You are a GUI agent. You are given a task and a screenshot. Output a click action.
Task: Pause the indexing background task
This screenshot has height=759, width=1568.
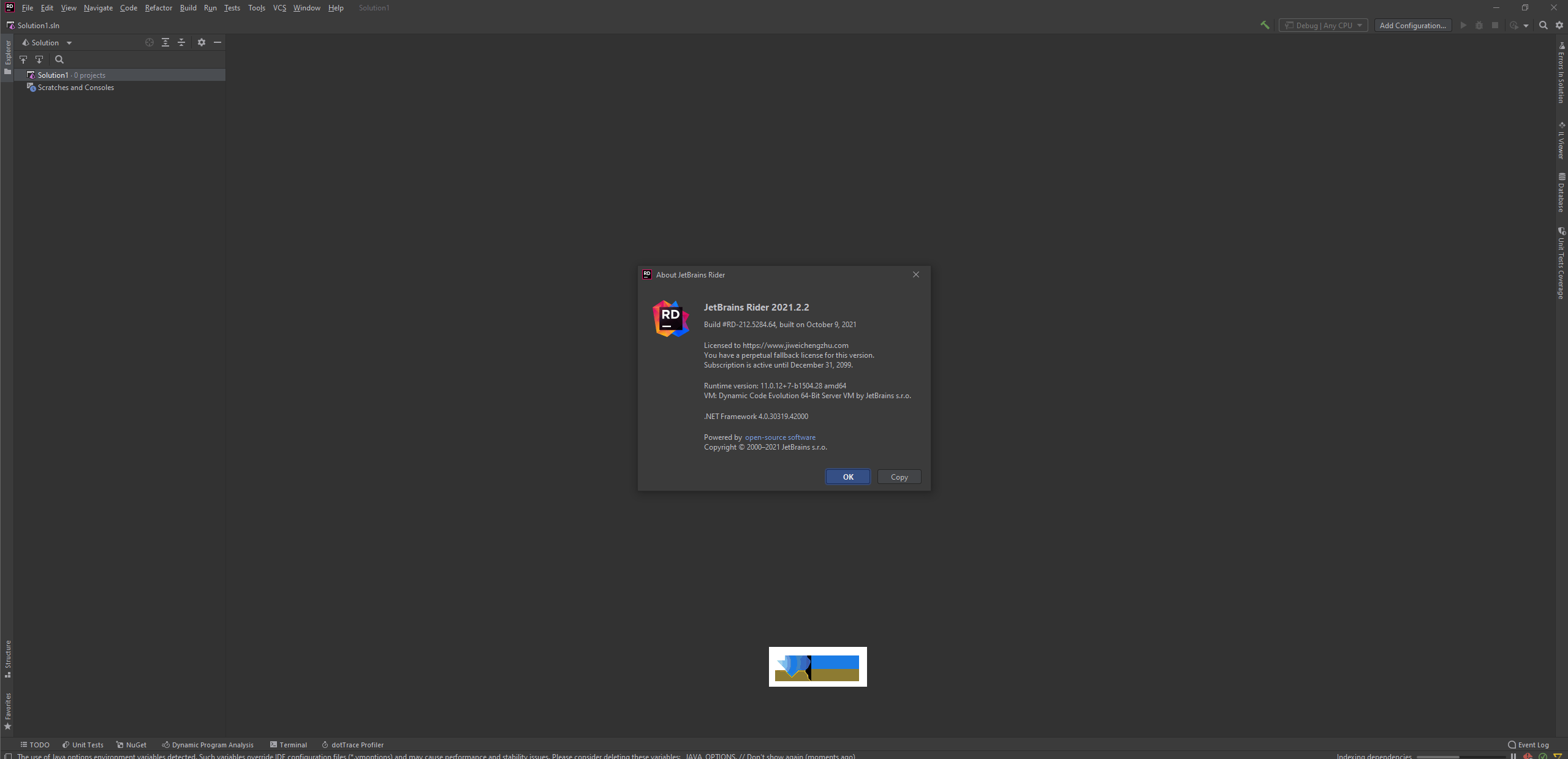point(1513,756)
